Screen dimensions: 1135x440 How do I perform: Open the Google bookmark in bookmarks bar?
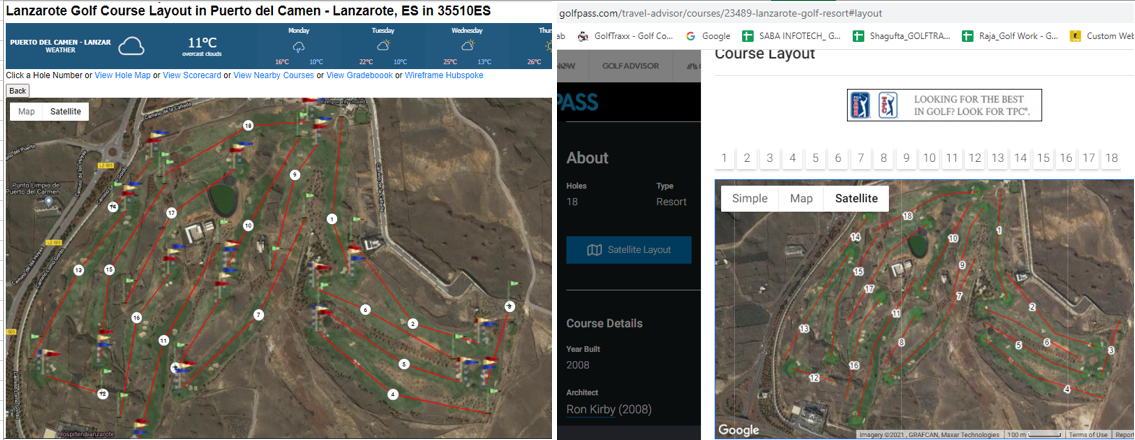(x=708, y=35)
